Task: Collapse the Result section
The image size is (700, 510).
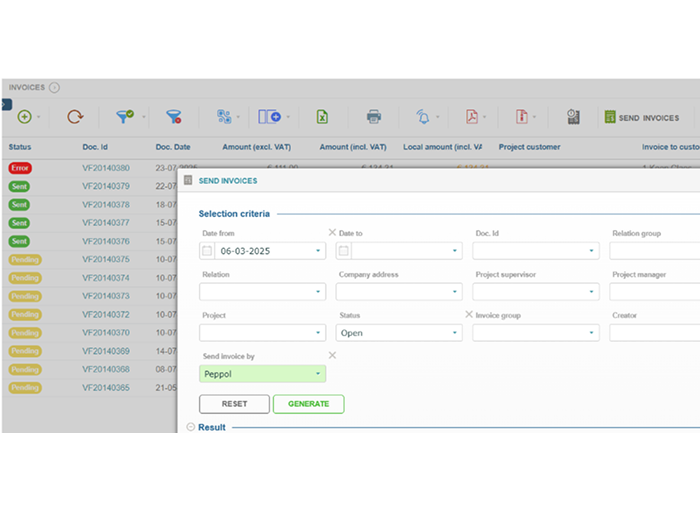Action: click(x=191, y=427)
